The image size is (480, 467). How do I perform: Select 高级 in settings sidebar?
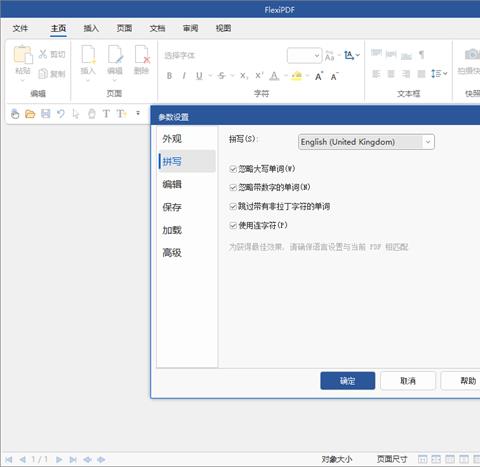point(187,253)
